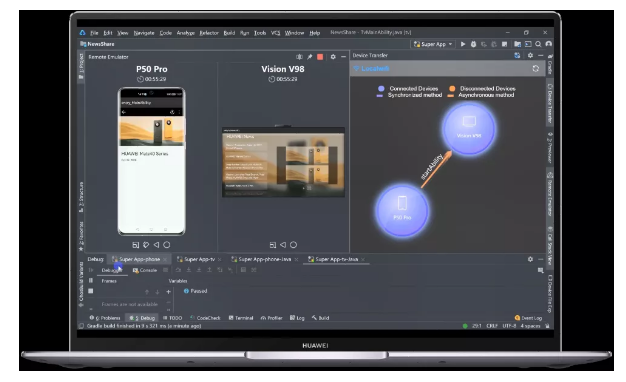
Task: Open the Build tool window
Action: point(321,318)
